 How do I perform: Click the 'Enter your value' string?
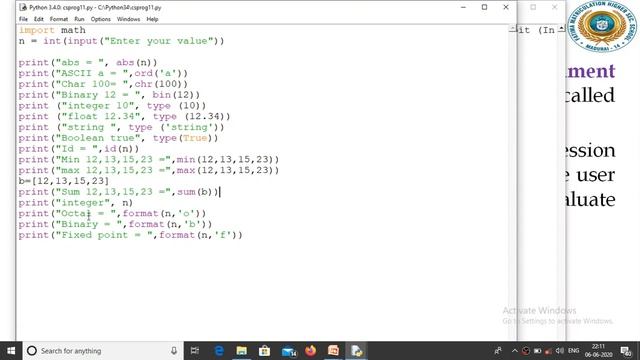tap(159, 41)
